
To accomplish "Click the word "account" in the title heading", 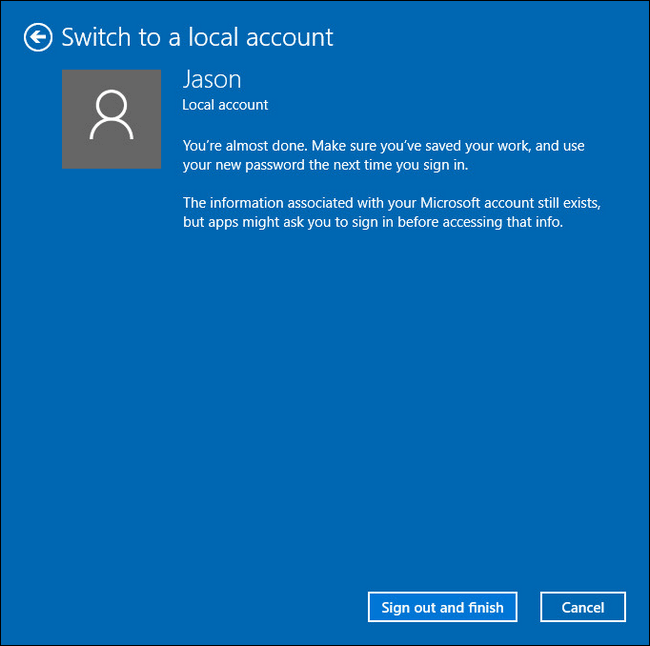I will click(x=290, y=38).
